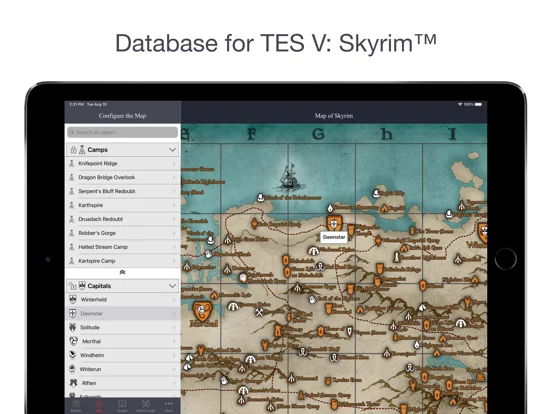Select the Morthal text in list
This screenshot has height=414, width=552.
[x=92, y=341]
